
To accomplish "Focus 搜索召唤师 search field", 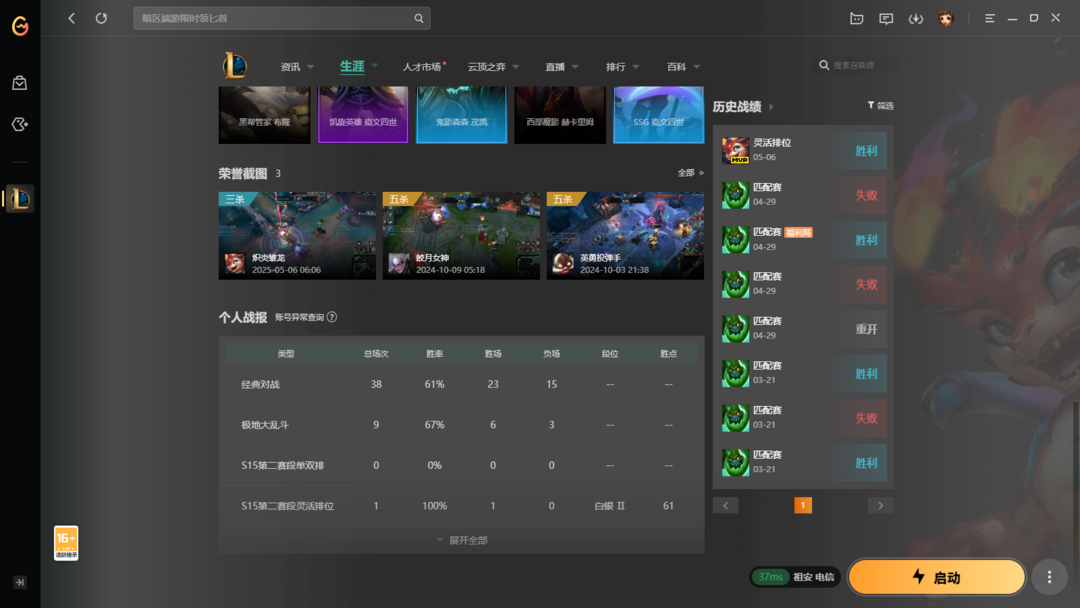I will (857, 65).
